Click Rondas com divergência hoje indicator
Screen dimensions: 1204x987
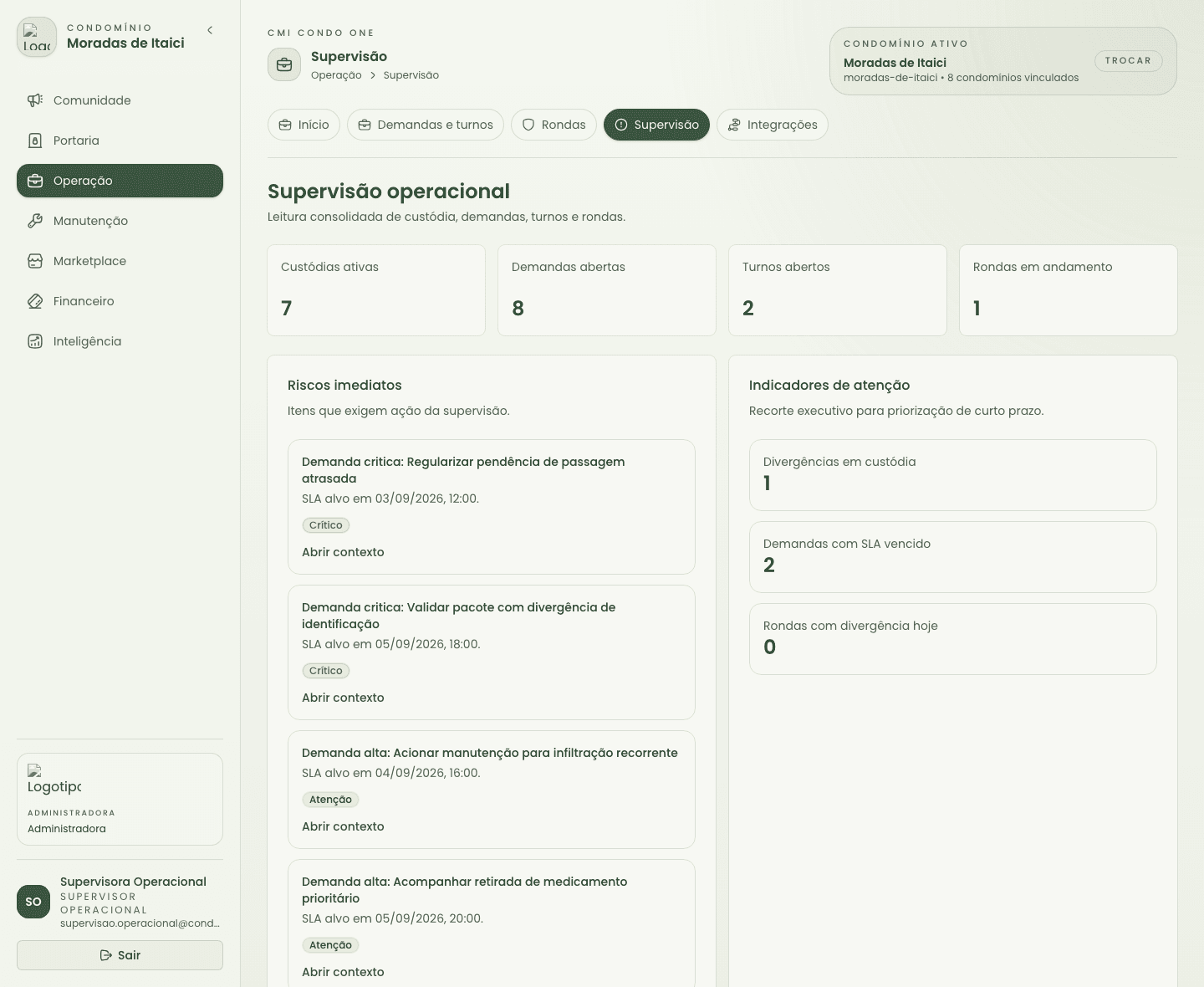953,639
